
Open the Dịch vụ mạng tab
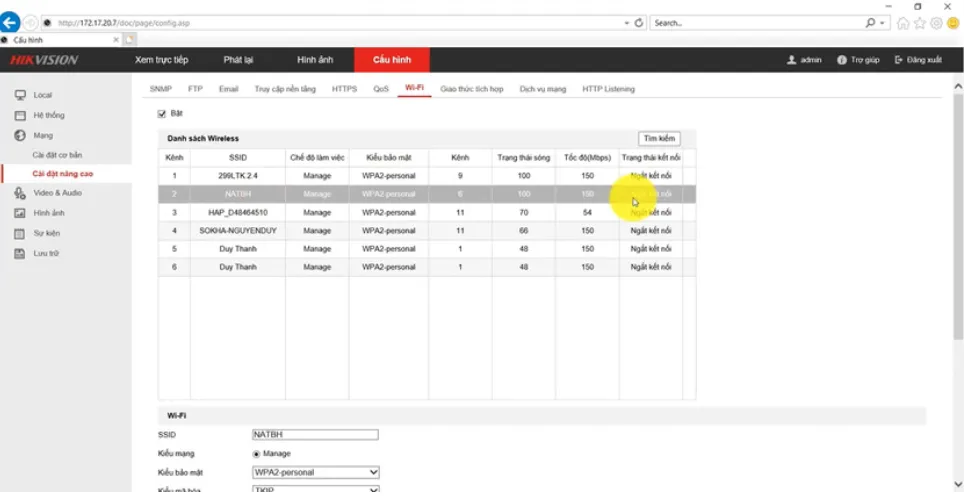click(542, 89)
